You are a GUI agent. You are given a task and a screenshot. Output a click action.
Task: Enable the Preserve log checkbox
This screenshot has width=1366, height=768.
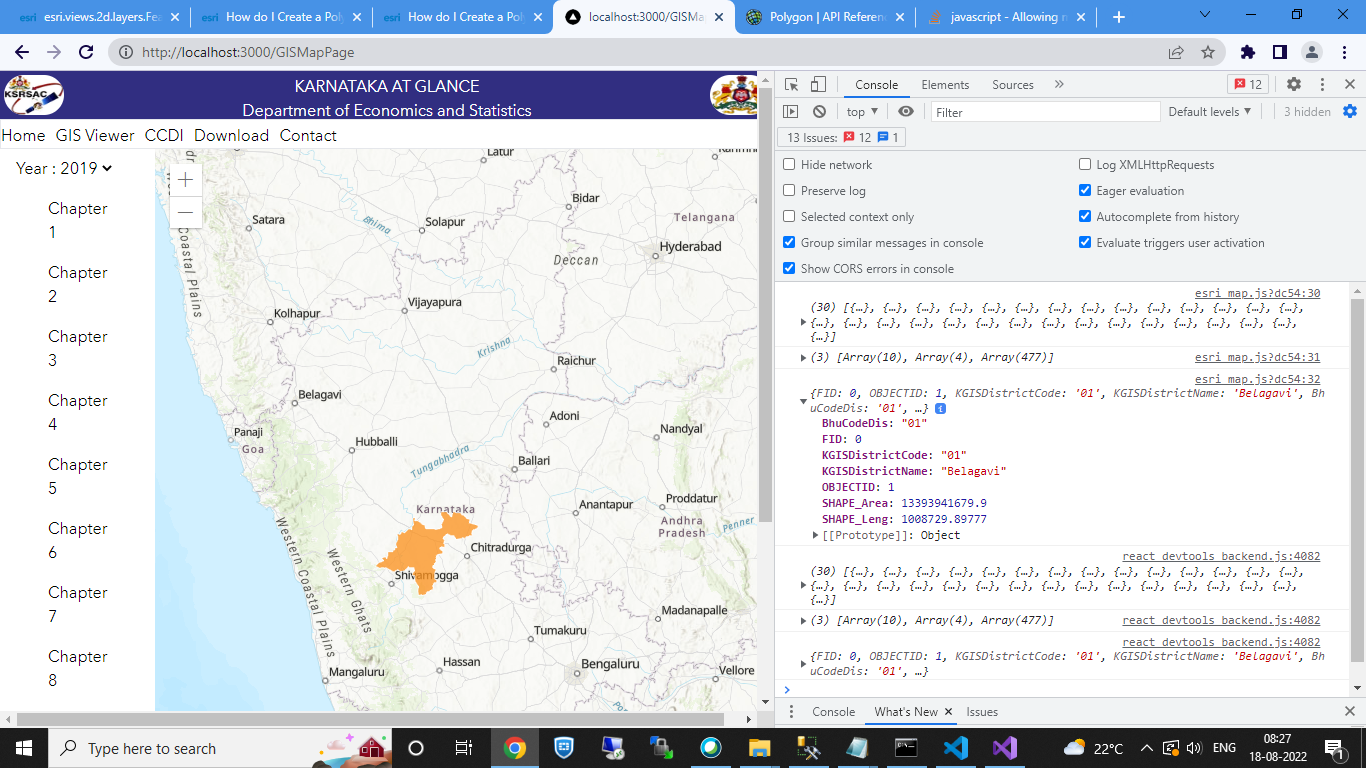[789, 190]
